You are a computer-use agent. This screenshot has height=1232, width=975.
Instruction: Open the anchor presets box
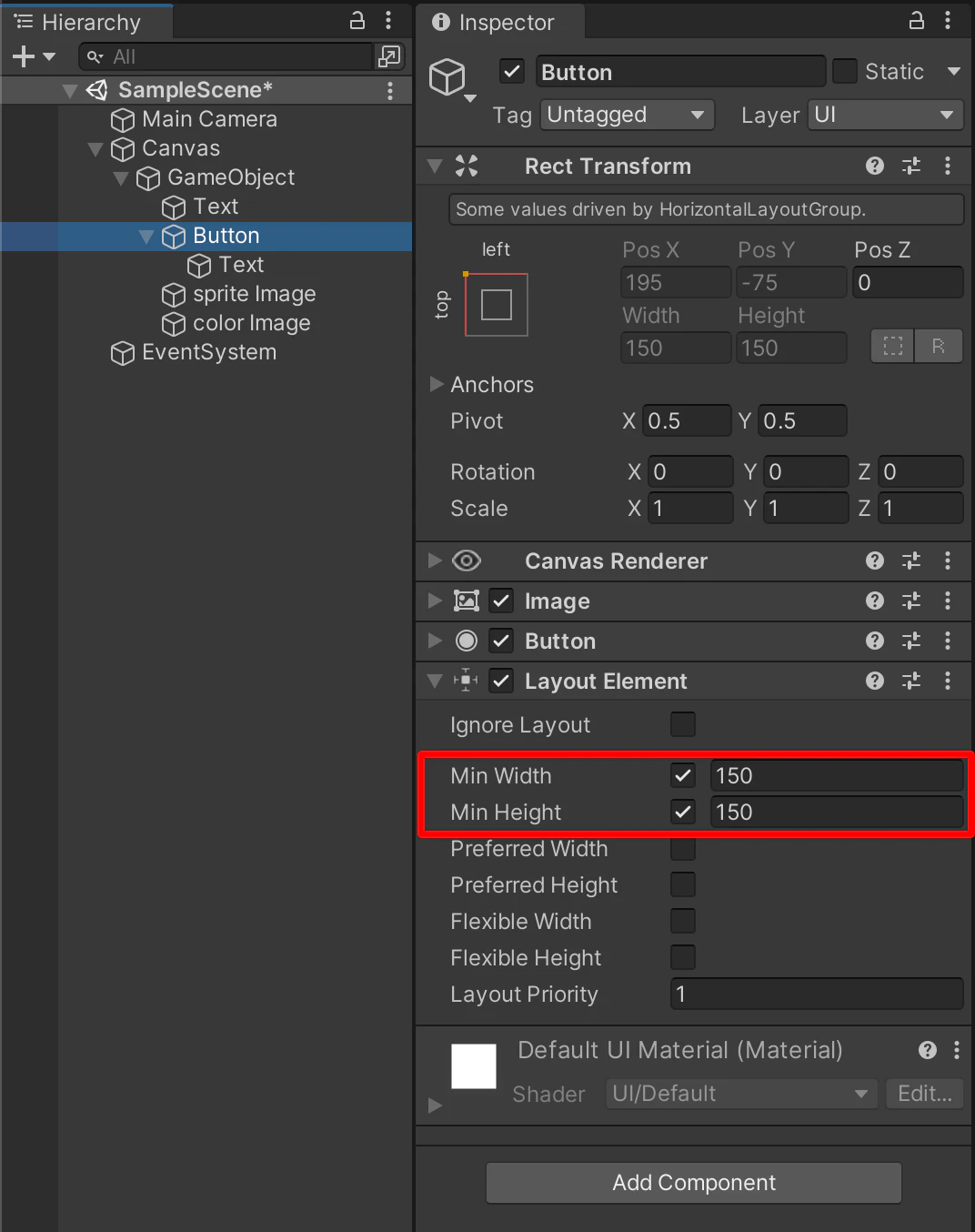point(497,305)
